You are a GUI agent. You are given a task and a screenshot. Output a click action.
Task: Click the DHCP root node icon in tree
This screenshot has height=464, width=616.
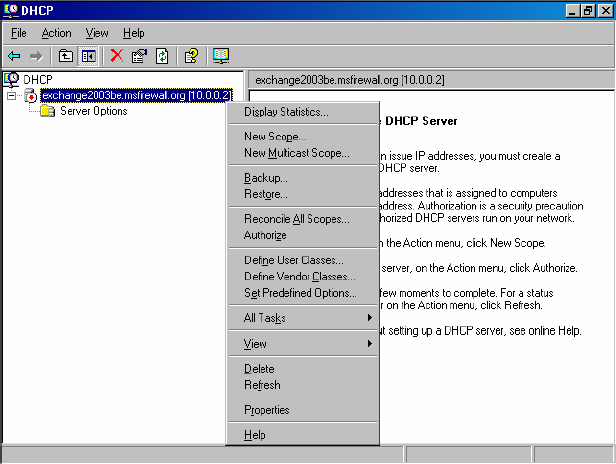pos(11,79)
